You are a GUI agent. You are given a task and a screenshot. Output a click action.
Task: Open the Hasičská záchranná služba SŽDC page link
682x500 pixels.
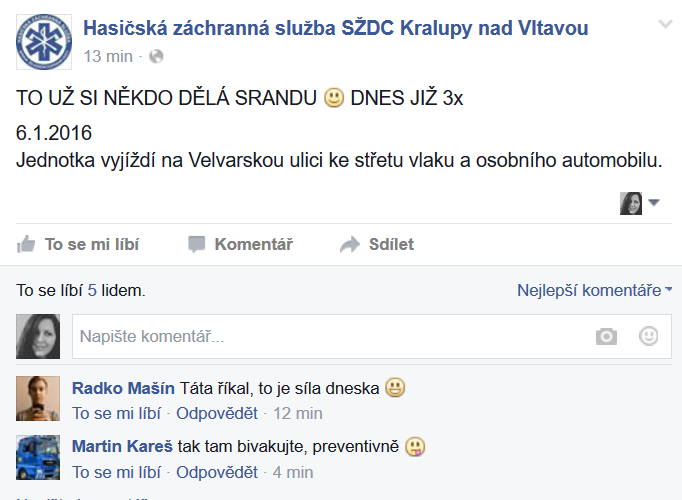pyautogui.click(x=335, y=28)
